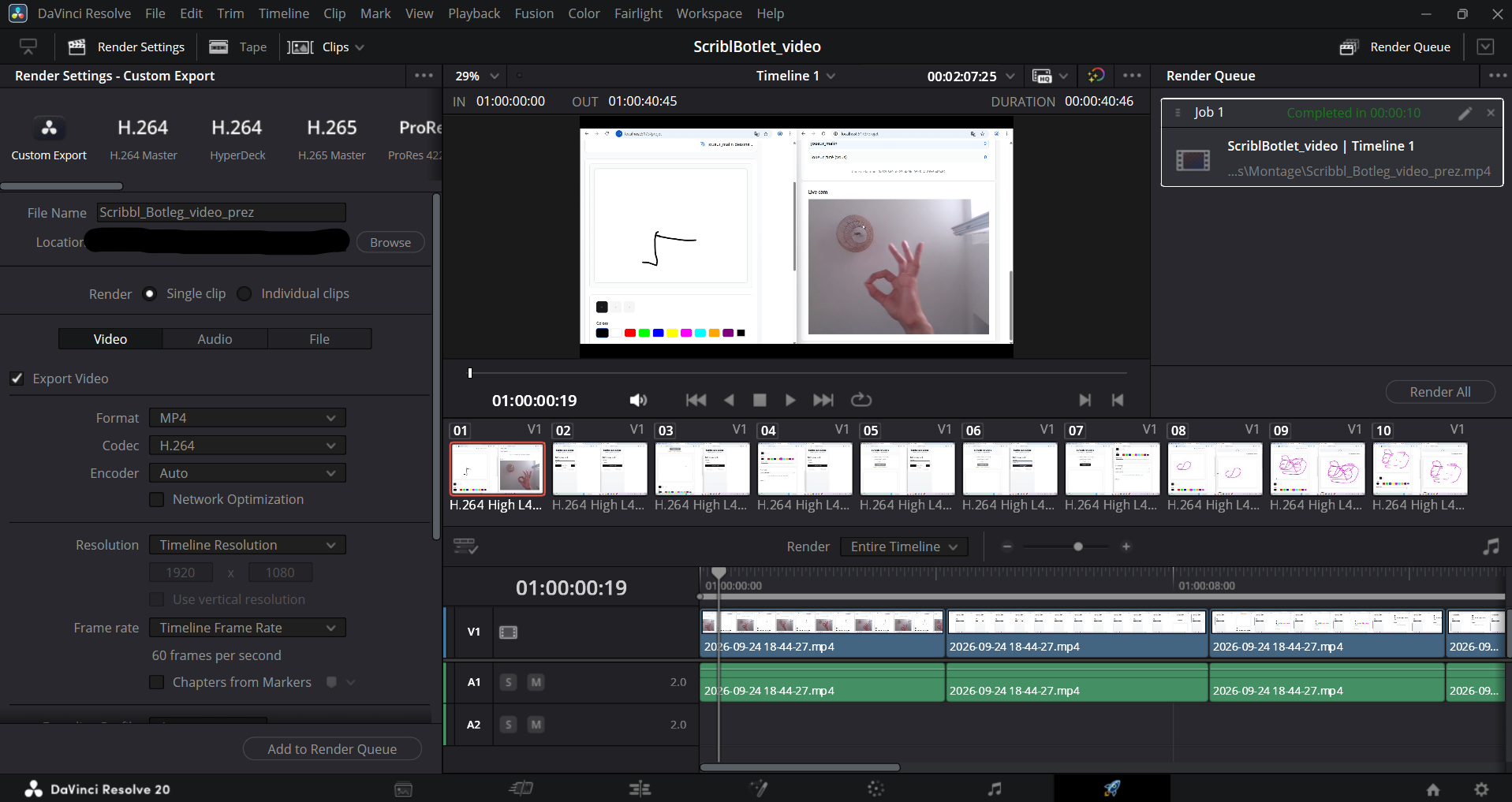This screenshot has height=802, width=1512.
Task: Select the Individual clips radio button
Action: (x=245, y=293)
